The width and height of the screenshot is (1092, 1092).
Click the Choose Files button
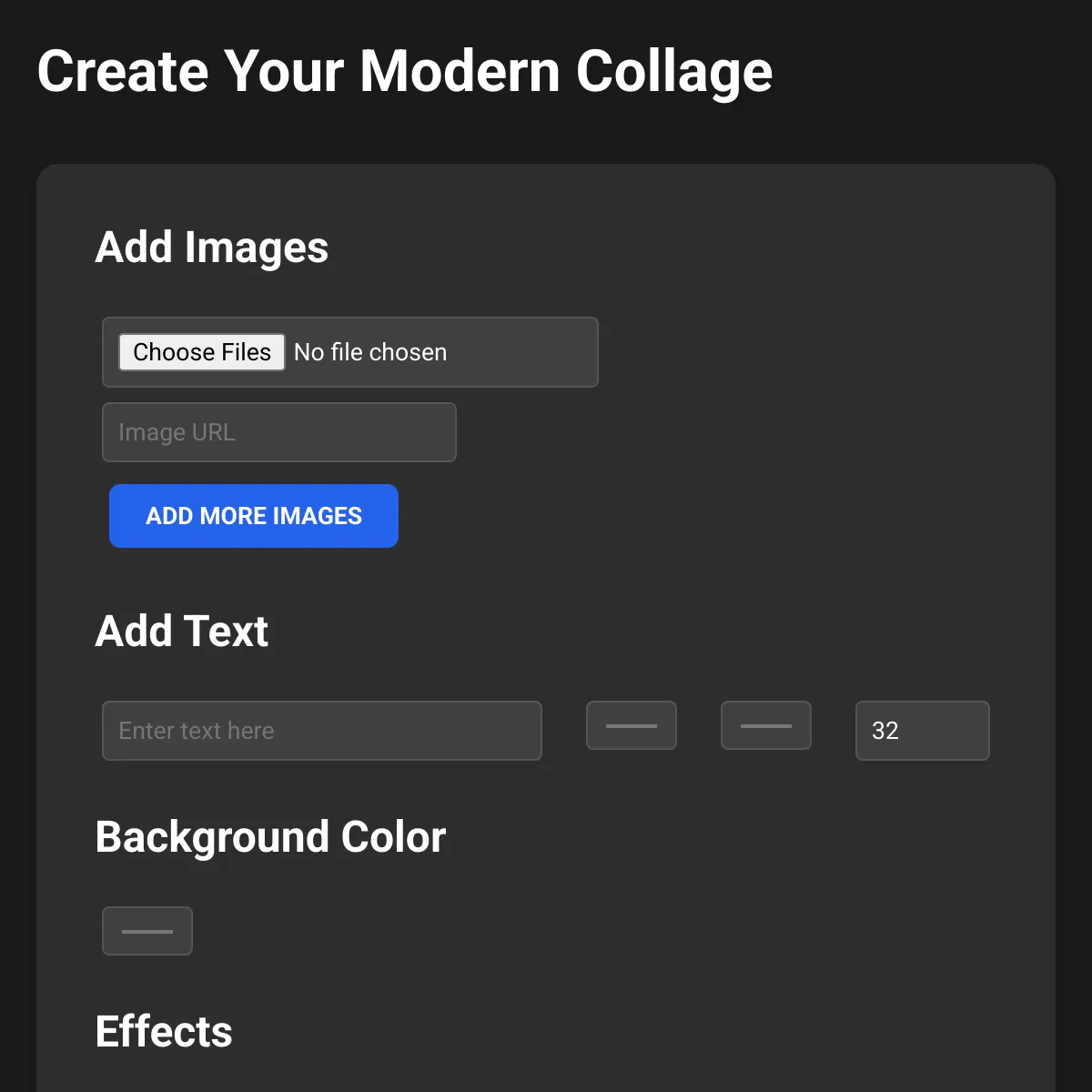pos(202,352)
